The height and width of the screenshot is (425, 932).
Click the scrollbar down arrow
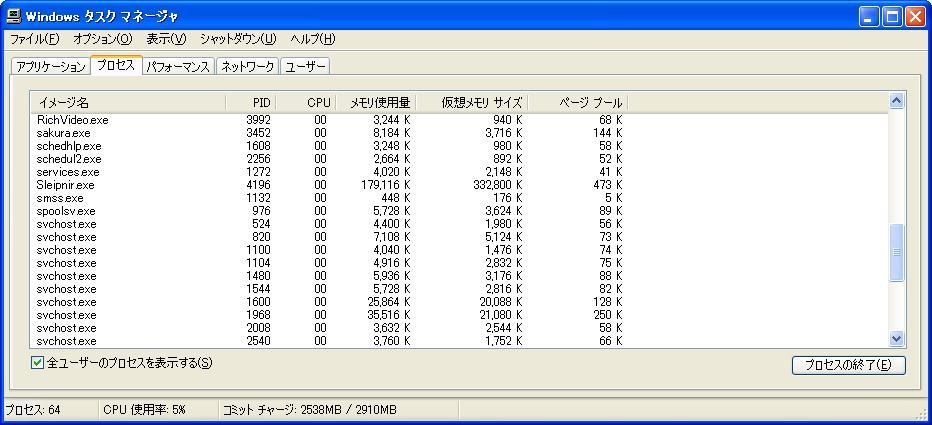point(896,339)
